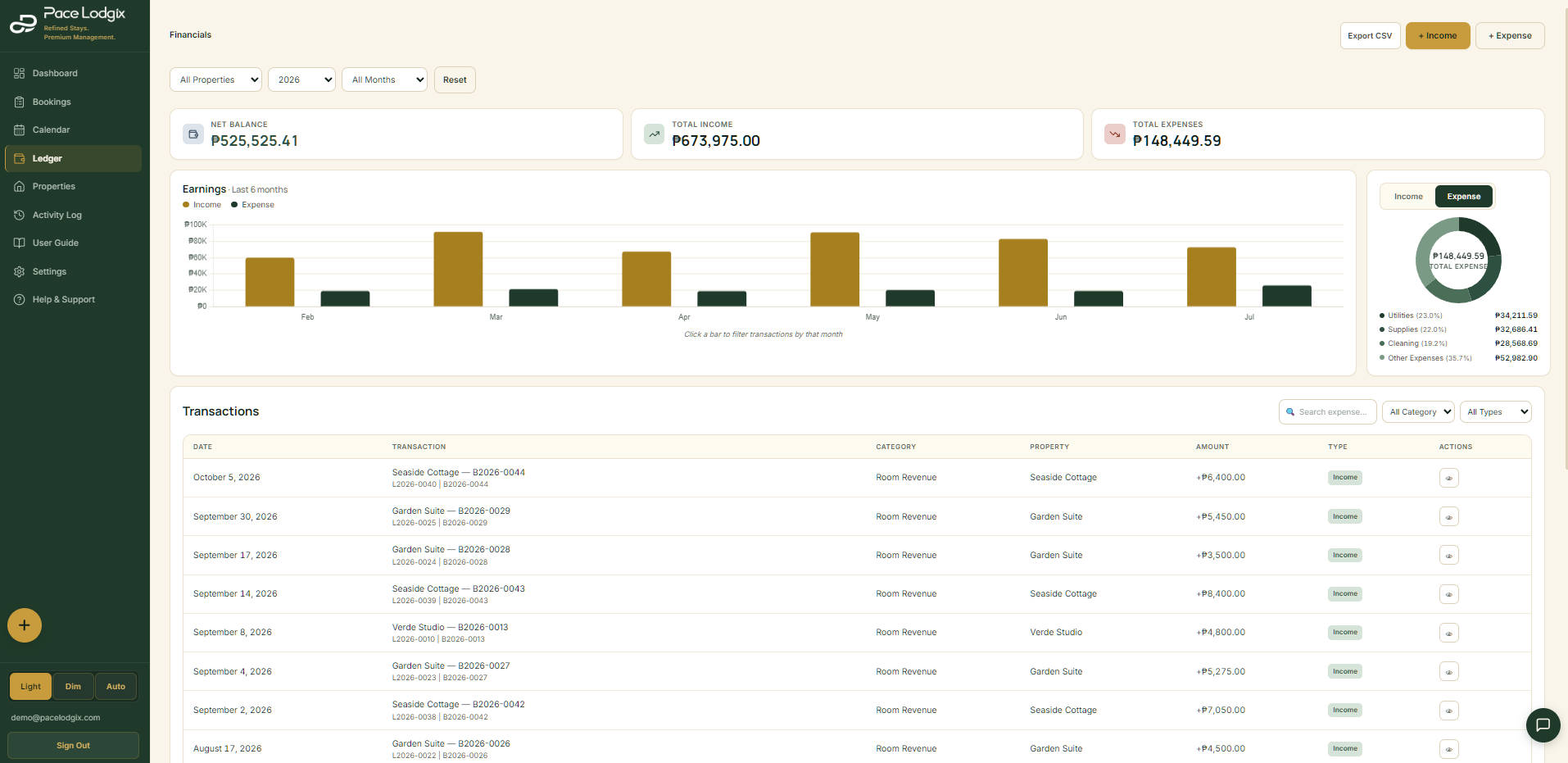View the October 5, 2026 transaction details
Screen dimensions: 1568x763
(x=1448, y=478)
